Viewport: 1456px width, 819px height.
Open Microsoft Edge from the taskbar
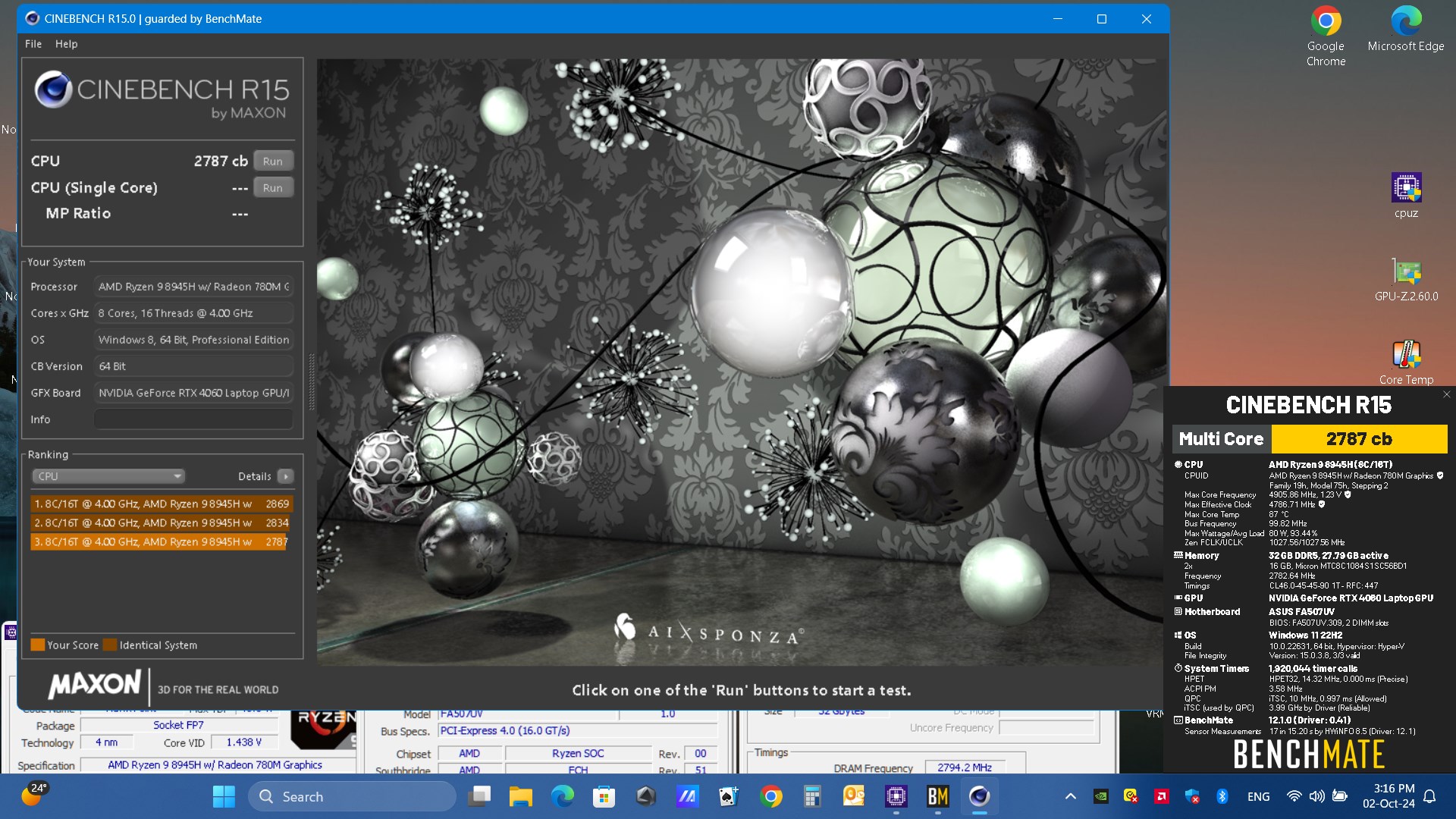pyautogui.click(x=562, y=796)
